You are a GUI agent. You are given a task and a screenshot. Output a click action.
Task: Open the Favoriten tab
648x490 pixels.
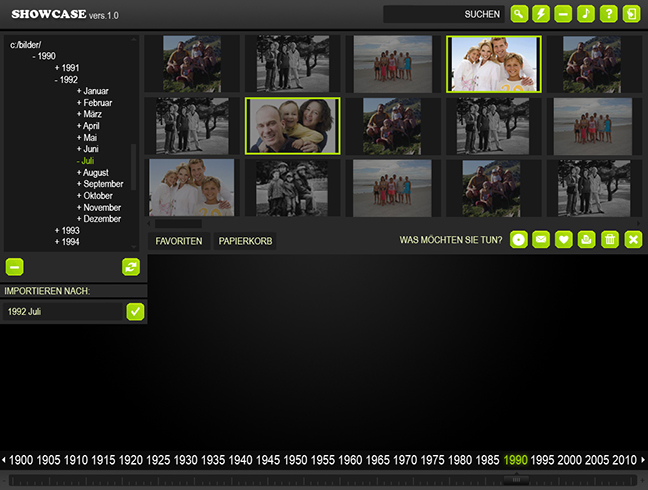coord(179,241)
